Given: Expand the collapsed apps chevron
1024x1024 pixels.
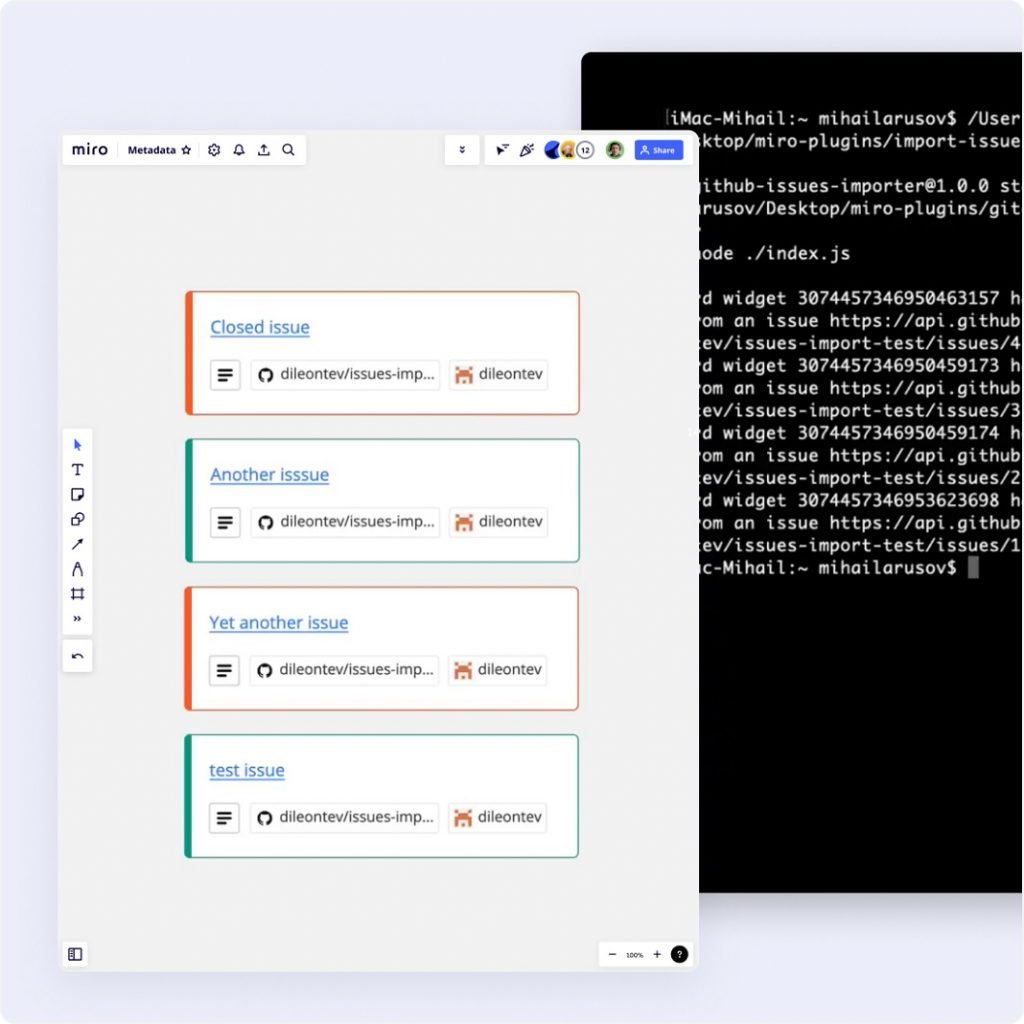Looking at the screenshot, I should pyautogui.click(x=462, y=150).
